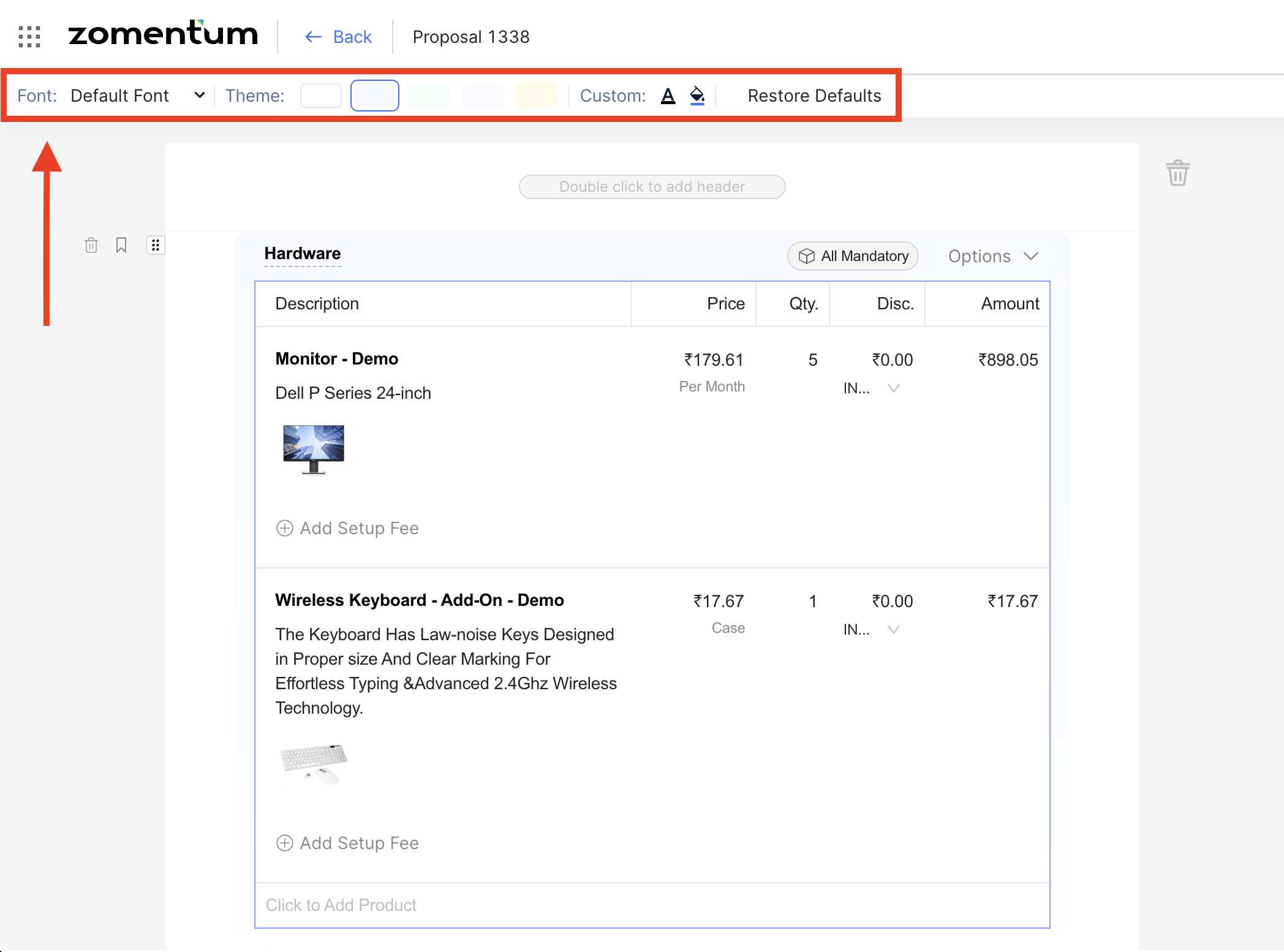
Task: Select the yellow theme swatch
Action: tap(536, 96)
